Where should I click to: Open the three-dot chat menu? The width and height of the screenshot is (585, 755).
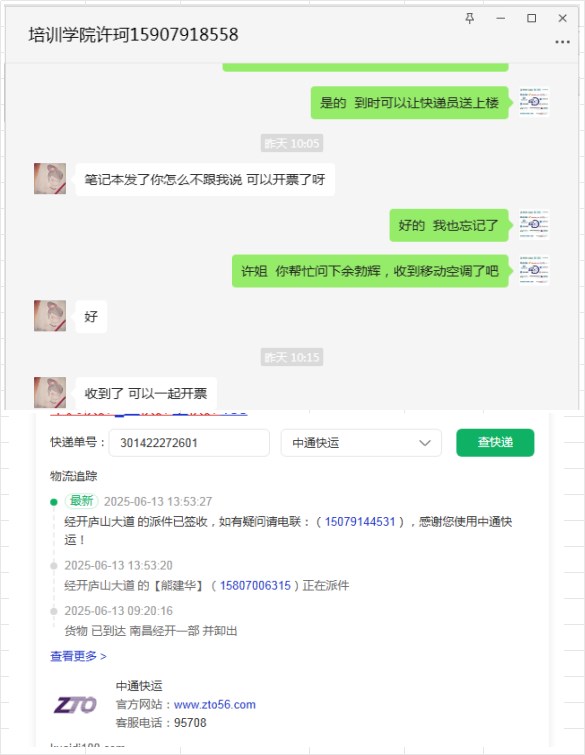tap(562, 42)
